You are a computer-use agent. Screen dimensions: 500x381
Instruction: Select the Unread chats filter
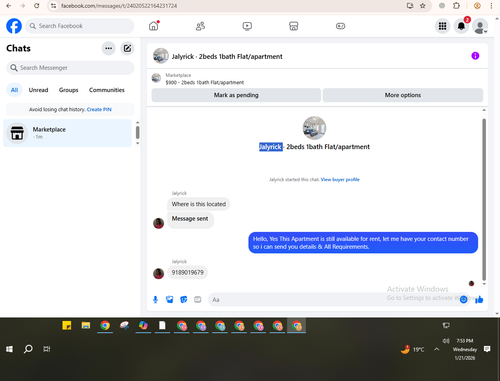pos(38,90)
